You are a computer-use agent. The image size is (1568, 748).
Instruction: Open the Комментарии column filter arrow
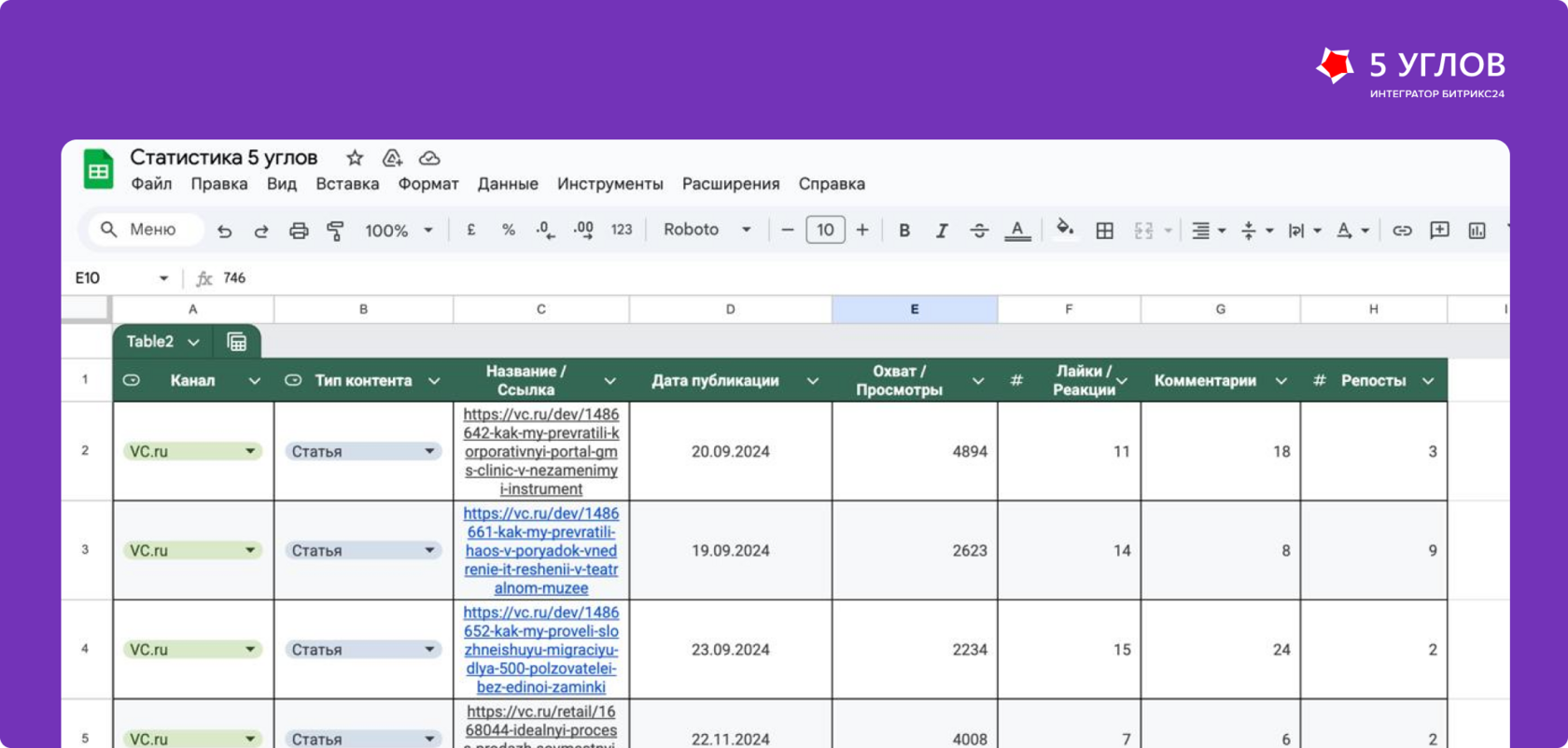(x=1281, y=381)
